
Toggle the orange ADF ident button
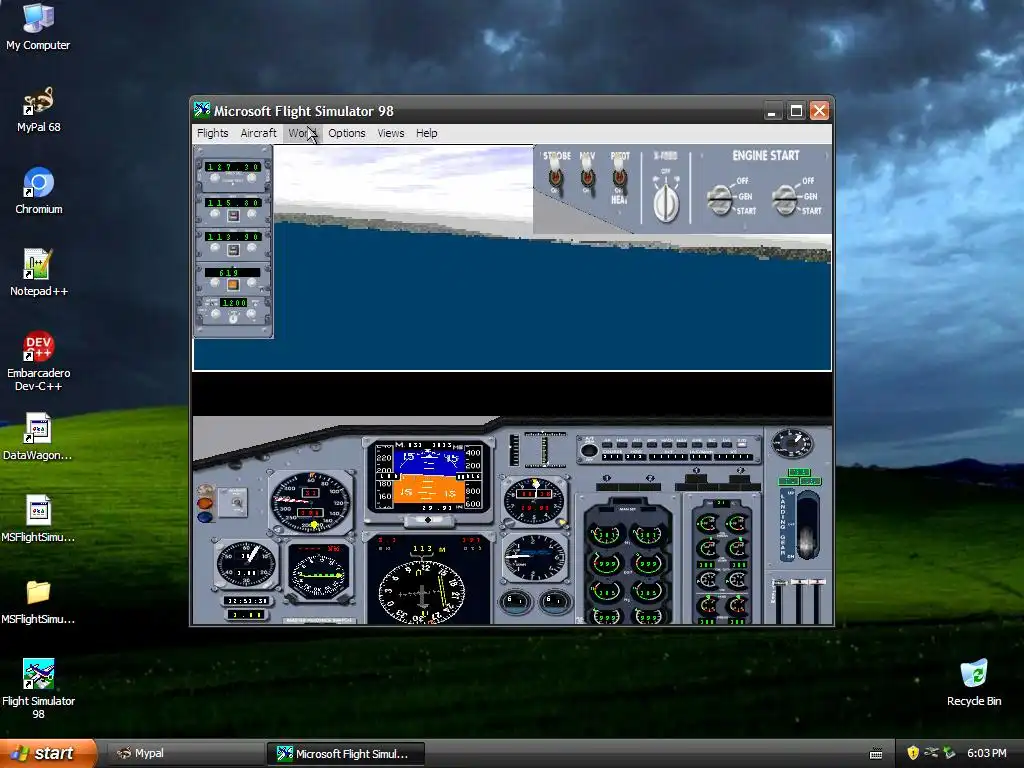(x=233, y=285)
